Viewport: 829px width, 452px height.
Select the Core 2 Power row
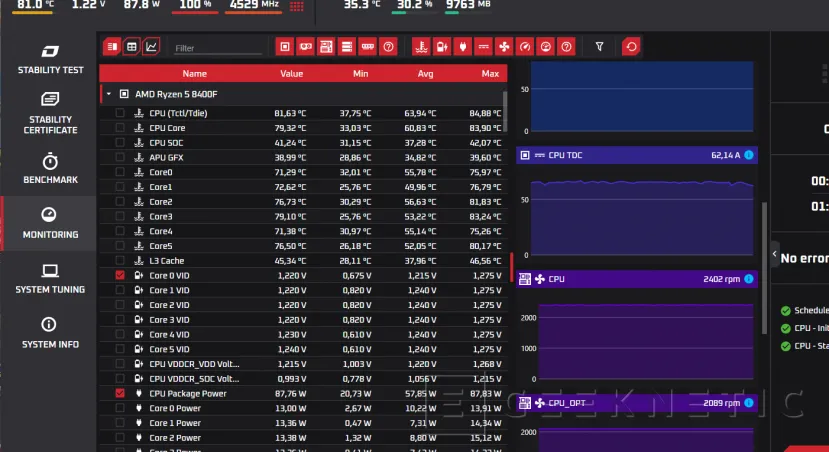tap(303, 437)
